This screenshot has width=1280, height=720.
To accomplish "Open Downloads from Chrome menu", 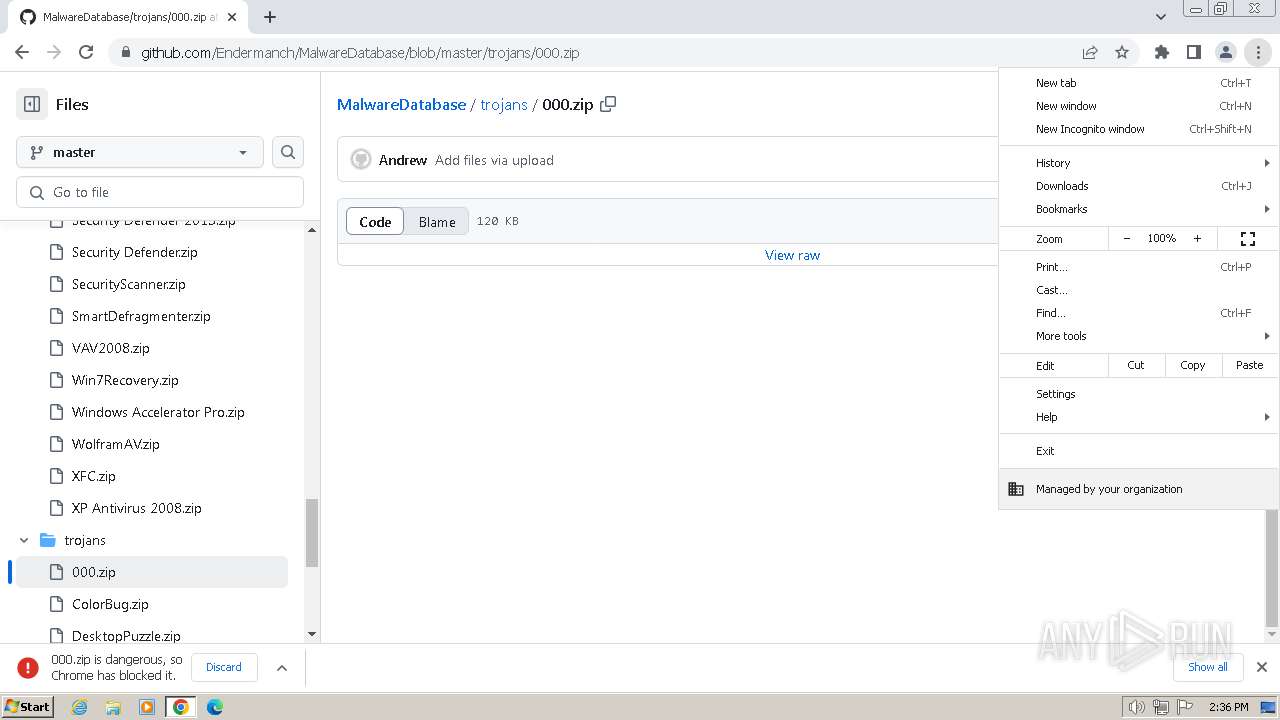I will coord(1139,186).
